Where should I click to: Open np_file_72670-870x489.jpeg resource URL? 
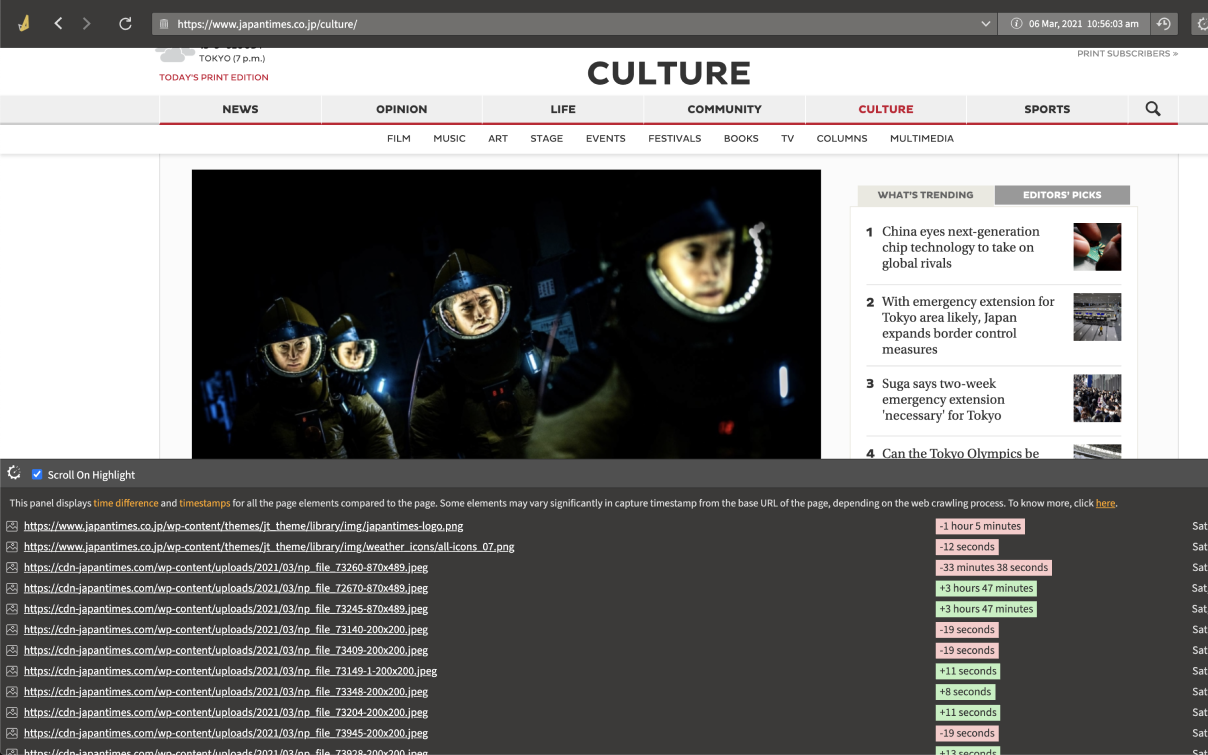(226, 588)
